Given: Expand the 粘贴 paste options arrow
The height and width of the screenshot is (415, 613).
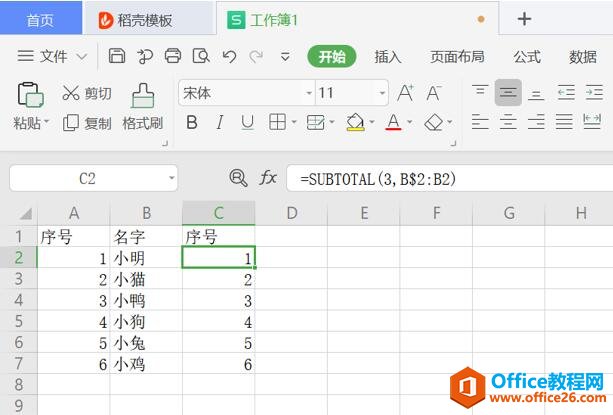Looking at the screenshot, I should click(x=46, y=122).
